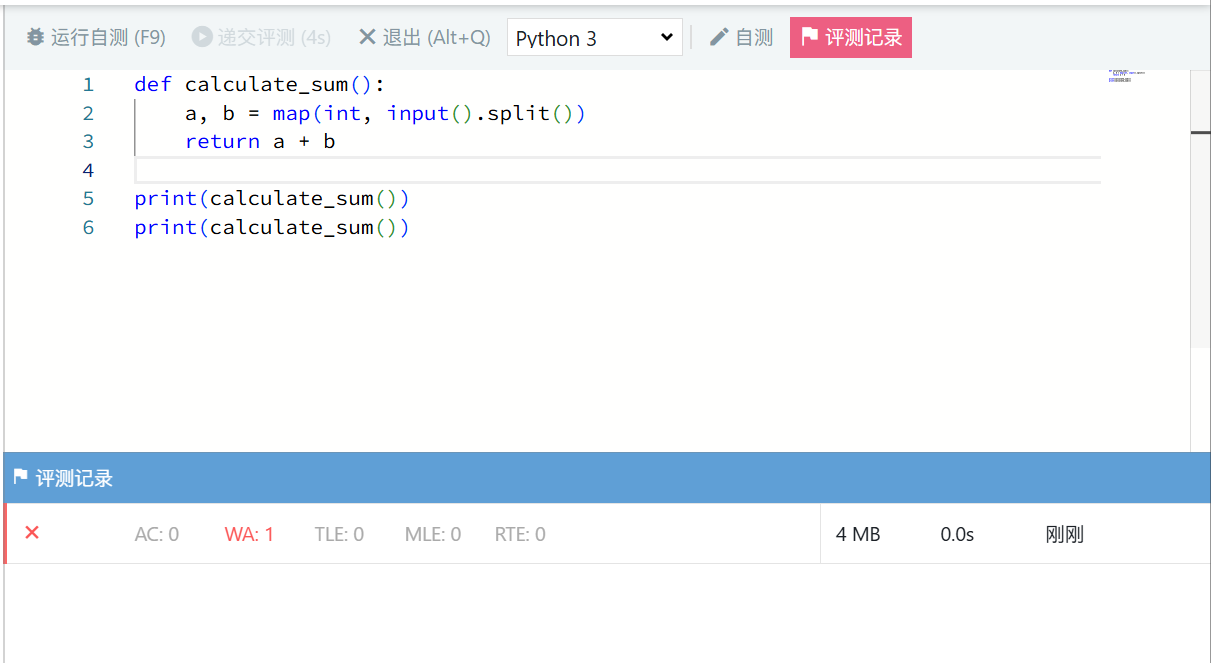The image size is (1211, 663).
Task: Click the MLE: 0 result count
Action: tap(433, 534)
